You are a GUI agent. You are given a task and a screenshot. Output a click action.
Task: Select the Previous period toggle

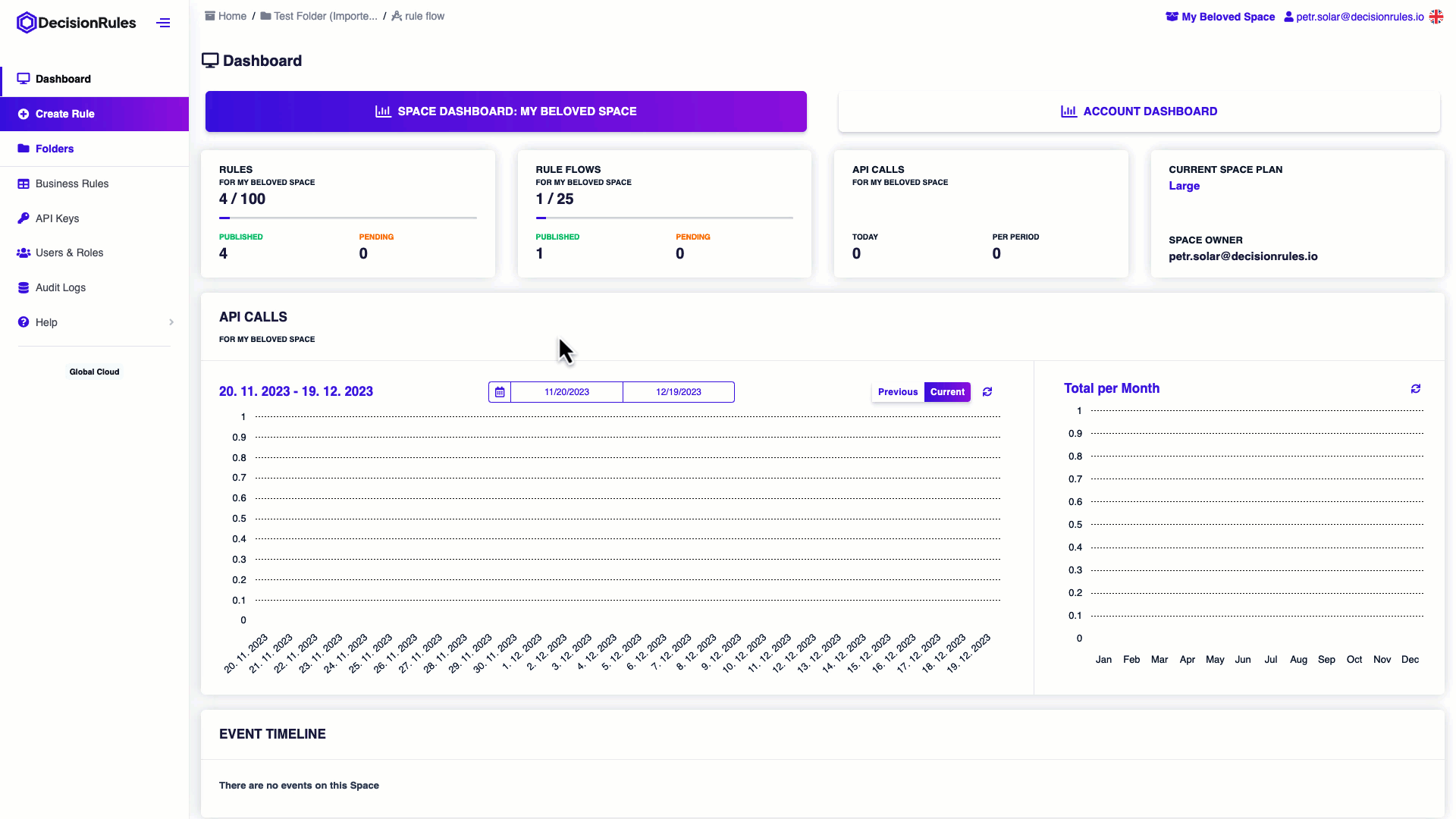[x=898, y=392]
